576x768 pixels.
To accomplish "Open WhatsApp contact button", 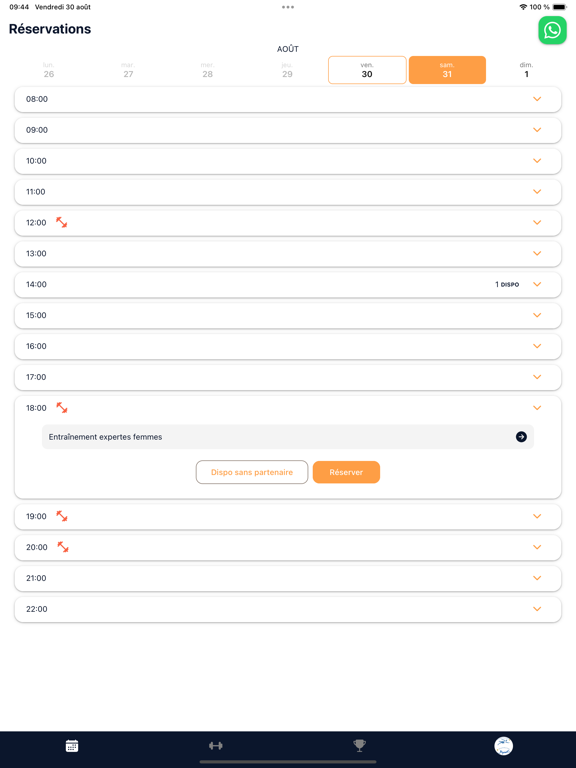I will 552,30.
